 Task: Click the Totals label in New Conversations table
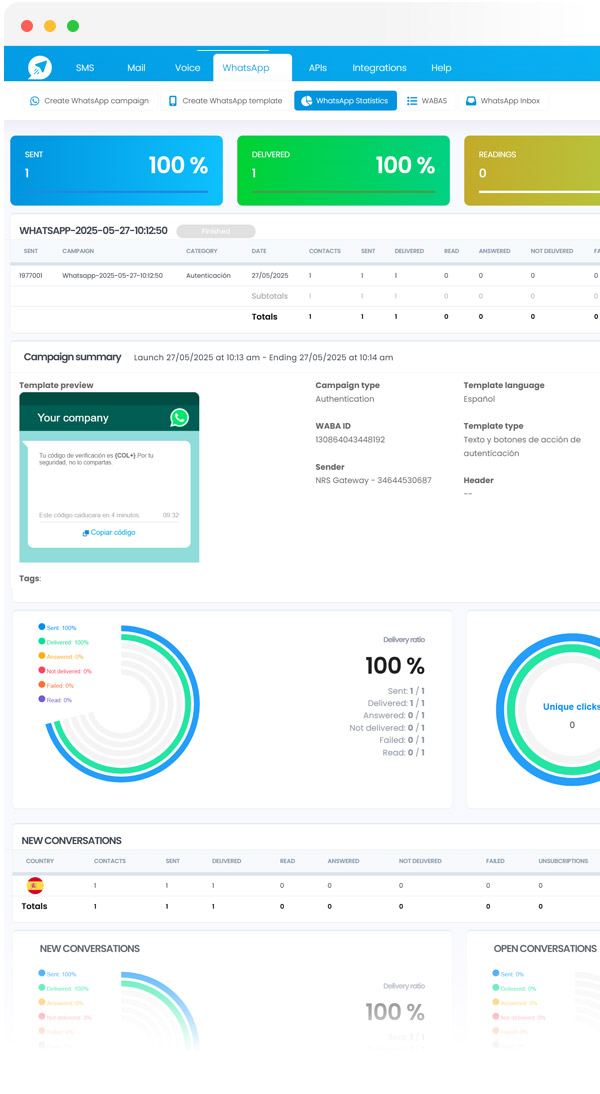34,906
